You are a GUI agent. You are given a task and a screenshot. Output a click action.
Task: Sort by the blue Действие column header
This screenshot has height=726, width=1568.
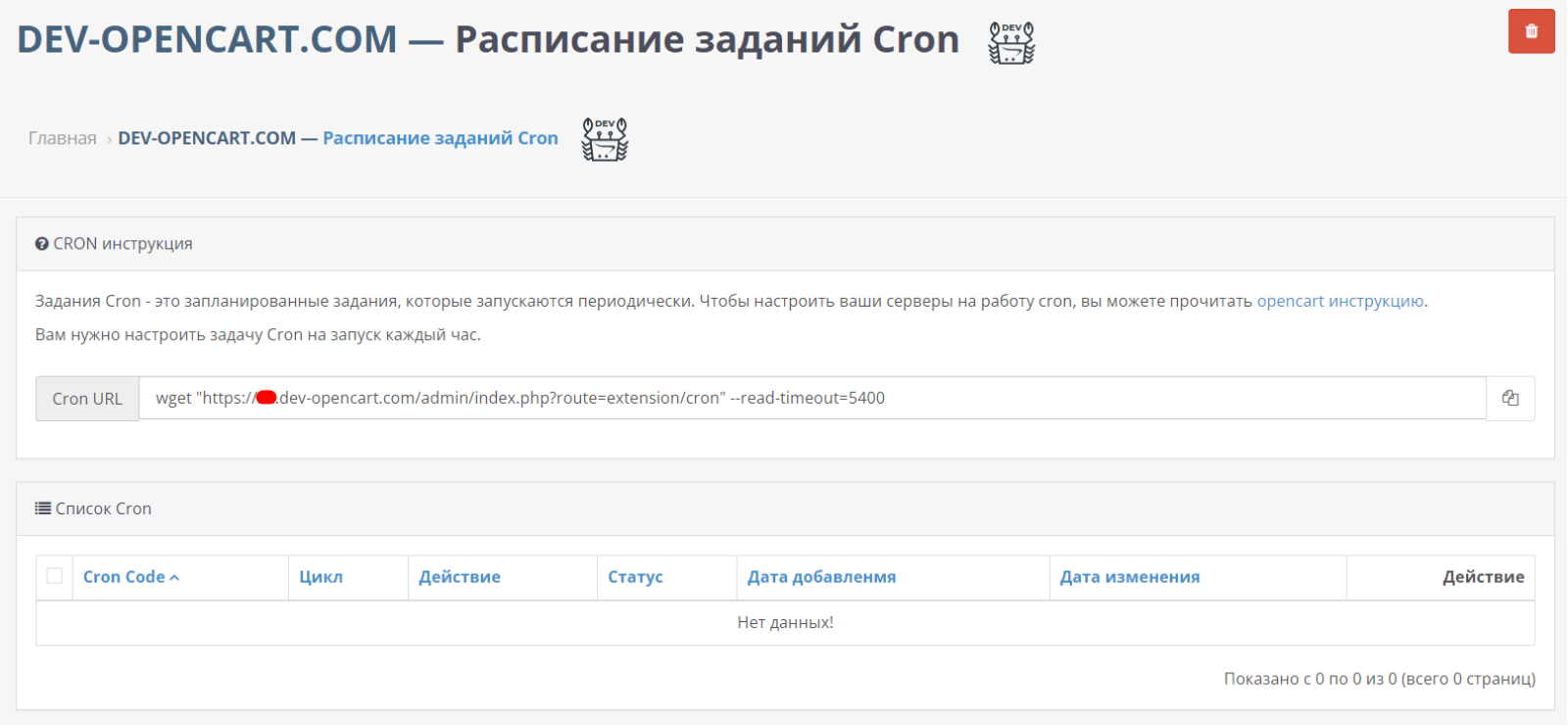pyautogui.click(x=460, y=577)
